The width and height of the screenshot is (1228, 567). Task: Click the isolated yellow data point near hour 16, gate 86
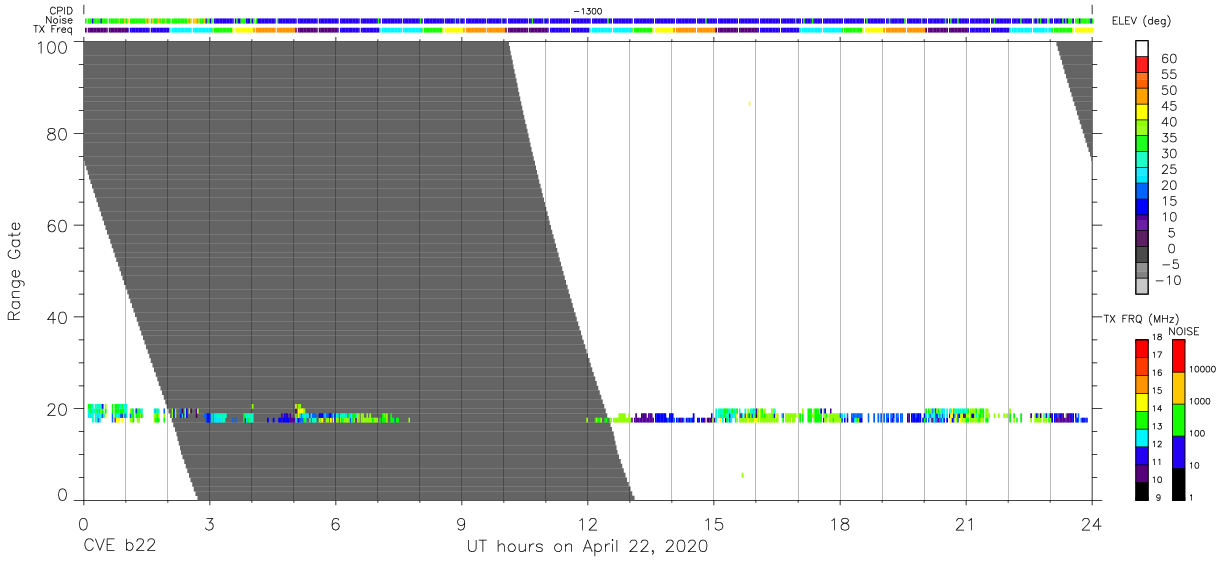(749, 103)
